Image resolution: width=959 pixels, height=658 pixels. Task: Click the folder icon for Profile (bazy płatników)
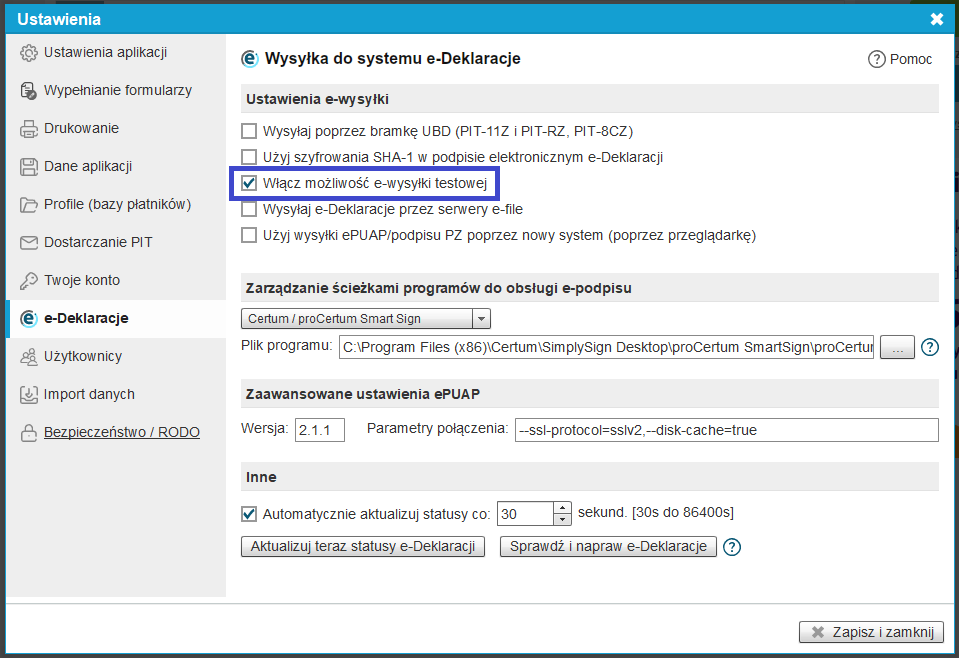[x=29, y=205]
